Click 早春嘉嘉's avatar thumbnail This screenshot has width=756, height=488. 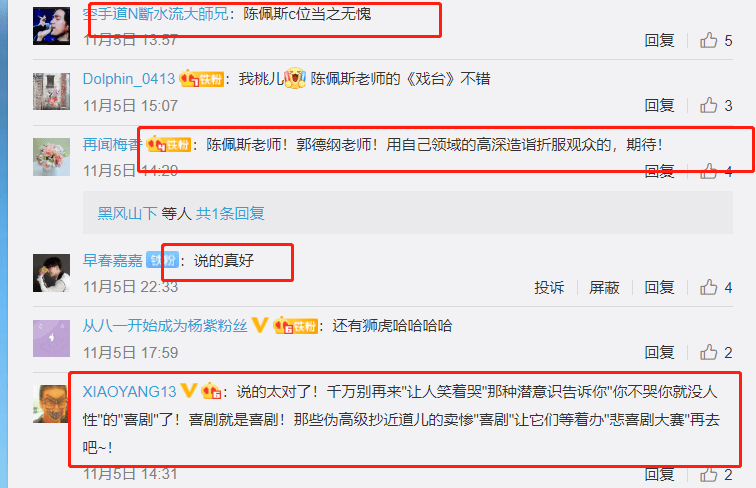pyautogui.click(x=52, y=273)
